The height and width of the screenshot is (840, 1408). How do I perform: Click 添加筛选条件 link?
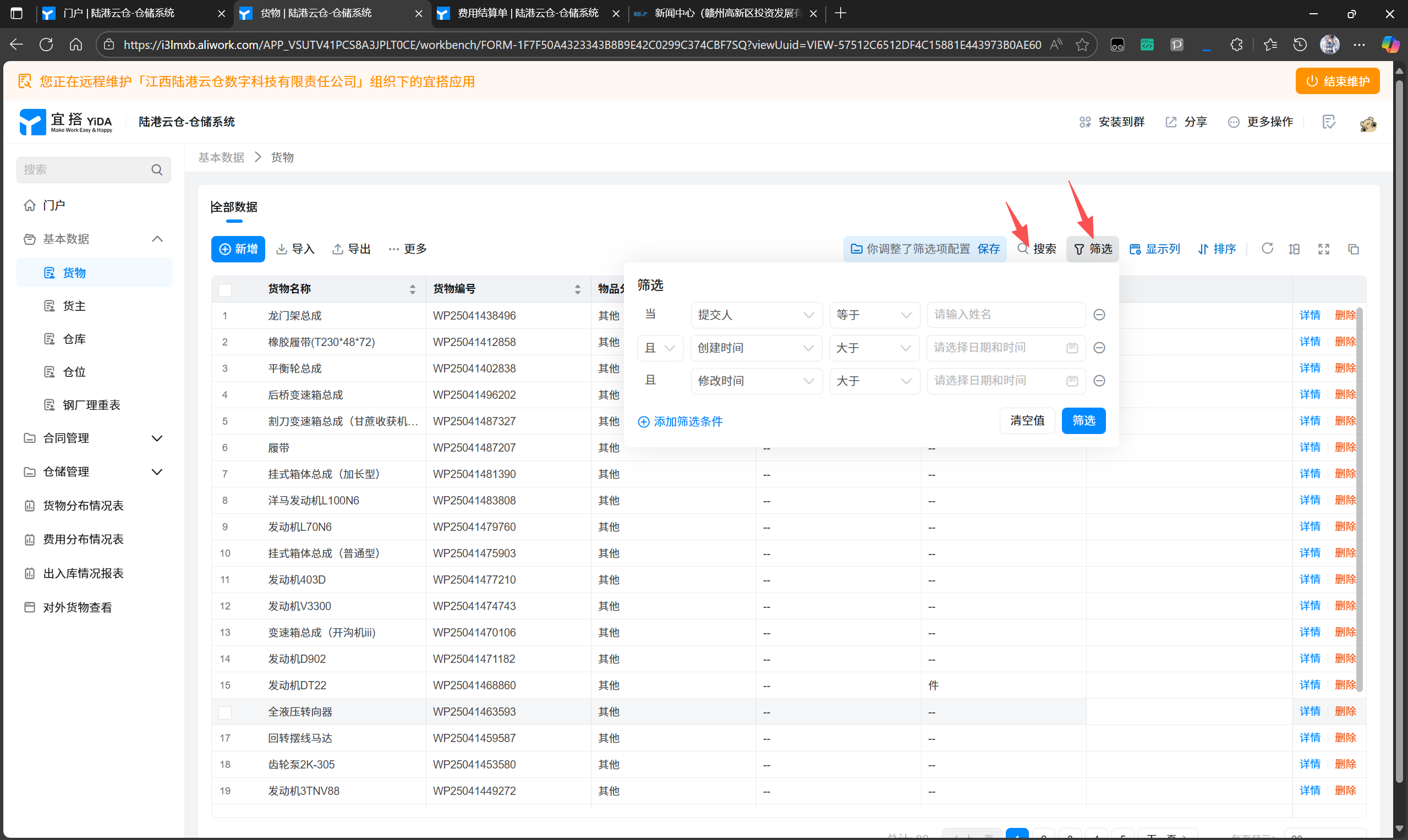pyautogui.click(x=680, y=422)
